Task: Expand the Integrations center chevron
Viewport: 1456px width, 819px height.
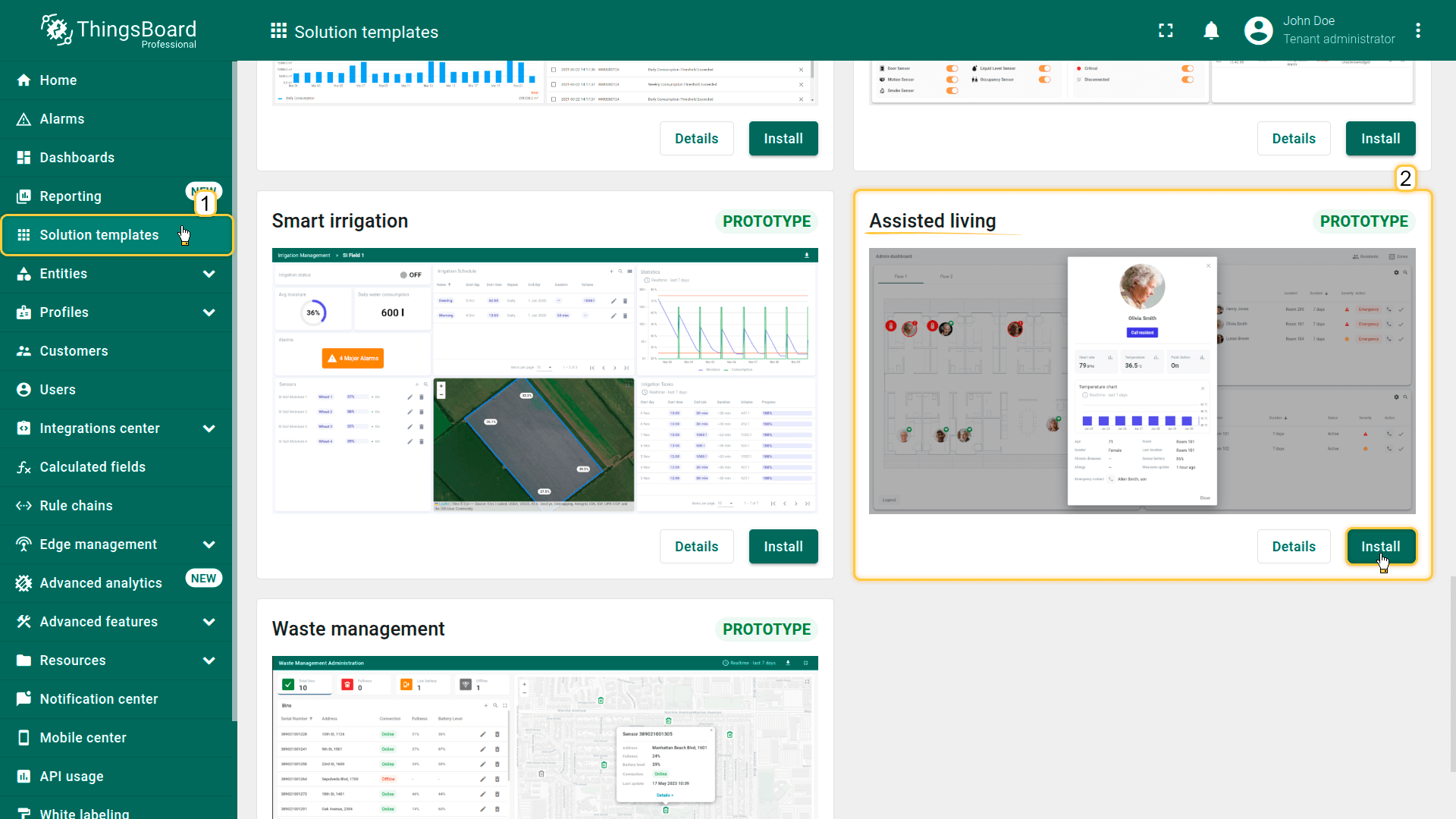Action: tap(209, 428)
